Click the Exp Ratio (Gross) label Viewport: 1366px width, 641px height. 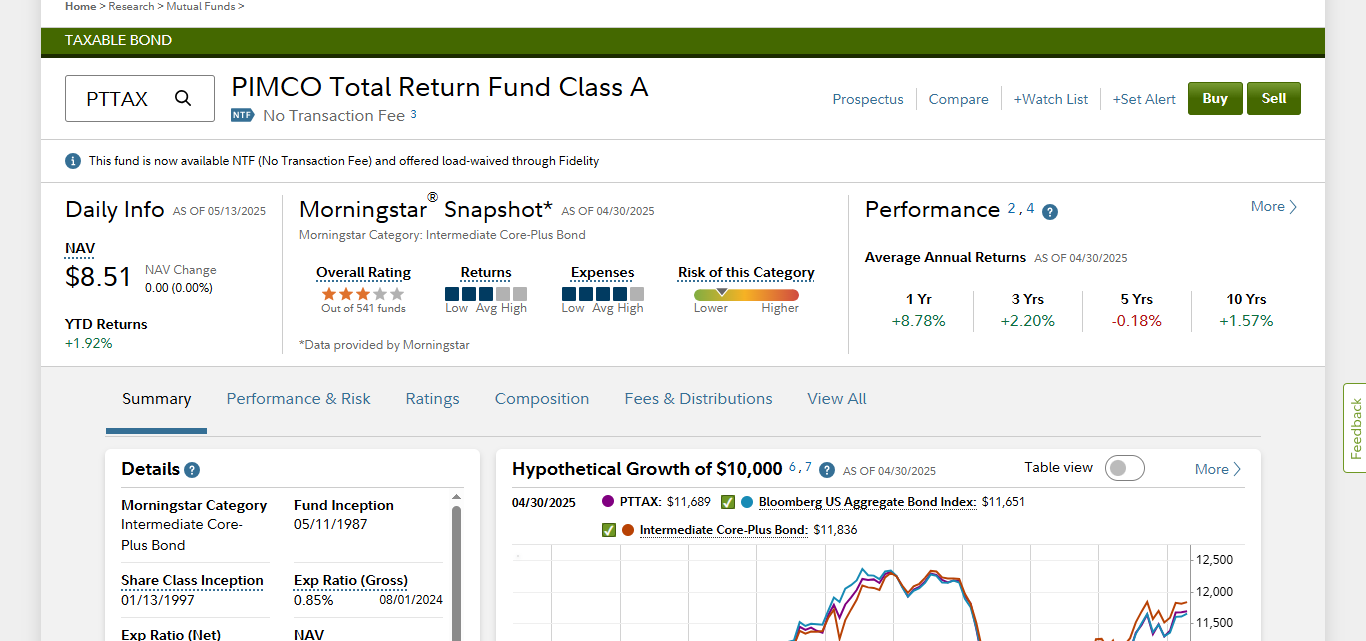(x=352, y=580)
